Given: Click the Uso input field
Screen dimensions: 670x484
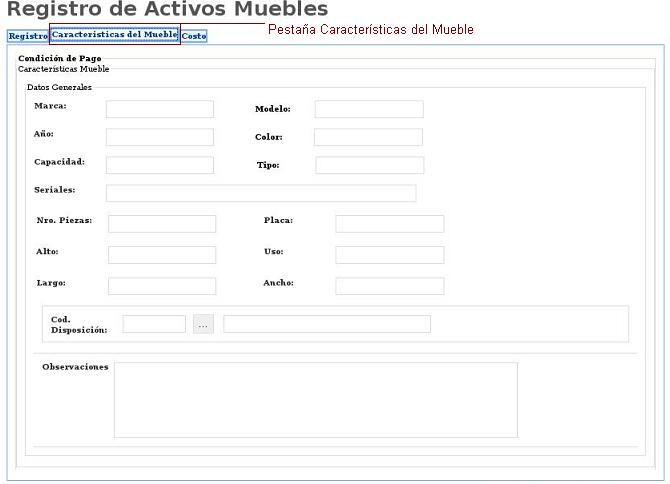Looking at the screenshot, I should point(389,255).
